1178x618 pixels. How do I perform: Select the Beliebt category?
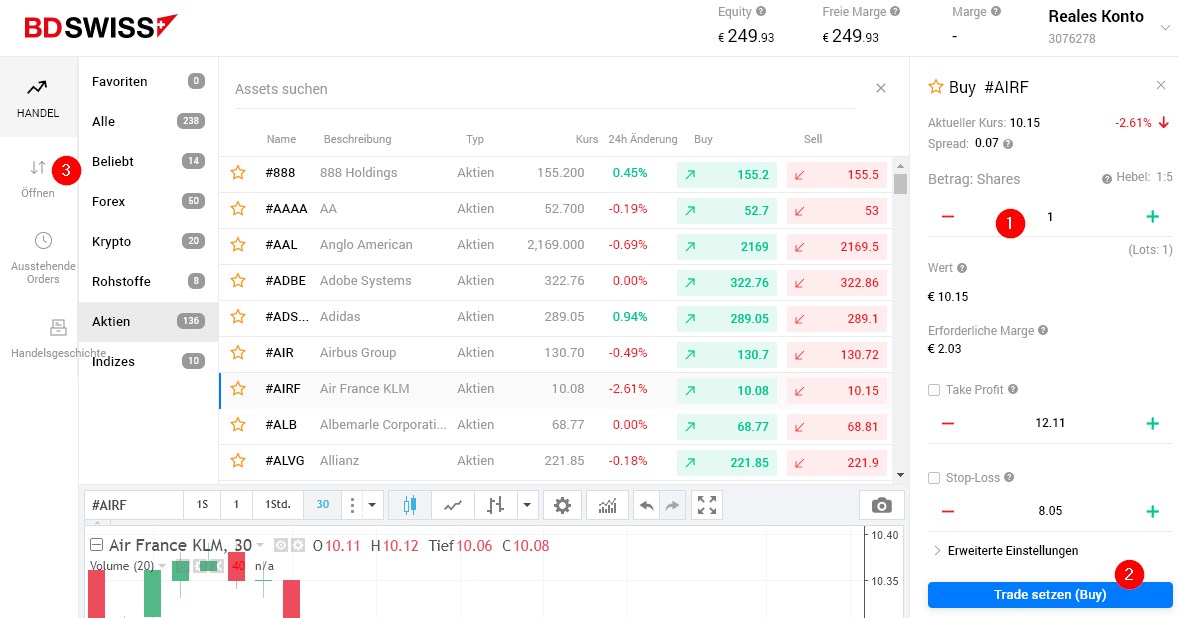(148, 161)
